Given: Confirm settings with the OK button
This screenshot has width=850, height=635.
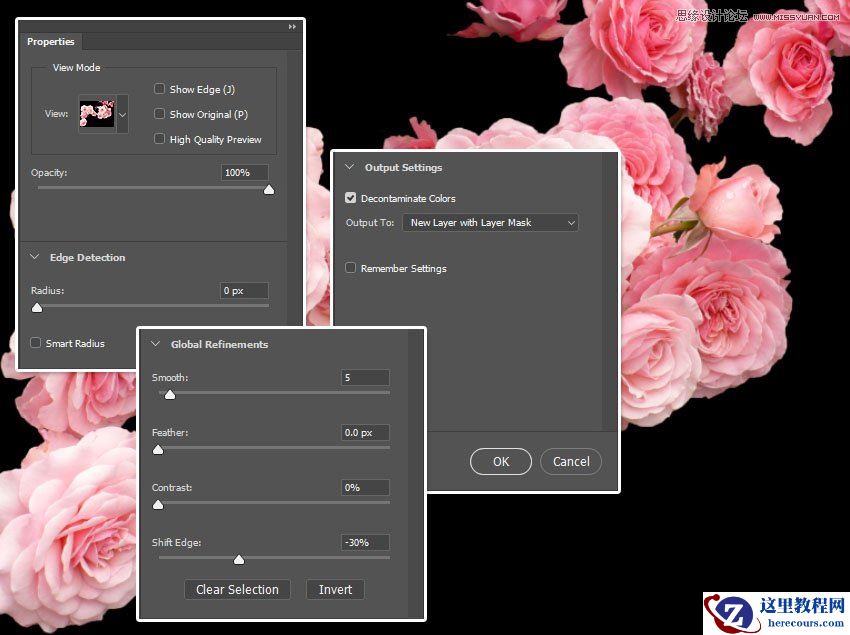Looking at the screenshot, I should pyautogui.click(x=500, y=461).
